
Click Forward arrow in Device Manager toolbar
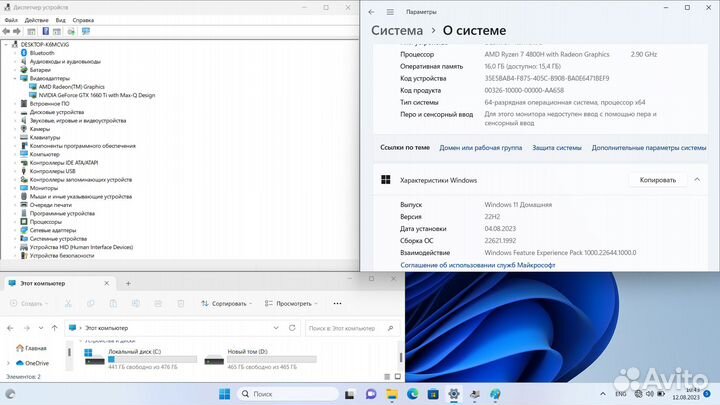(x=17, y=31)
